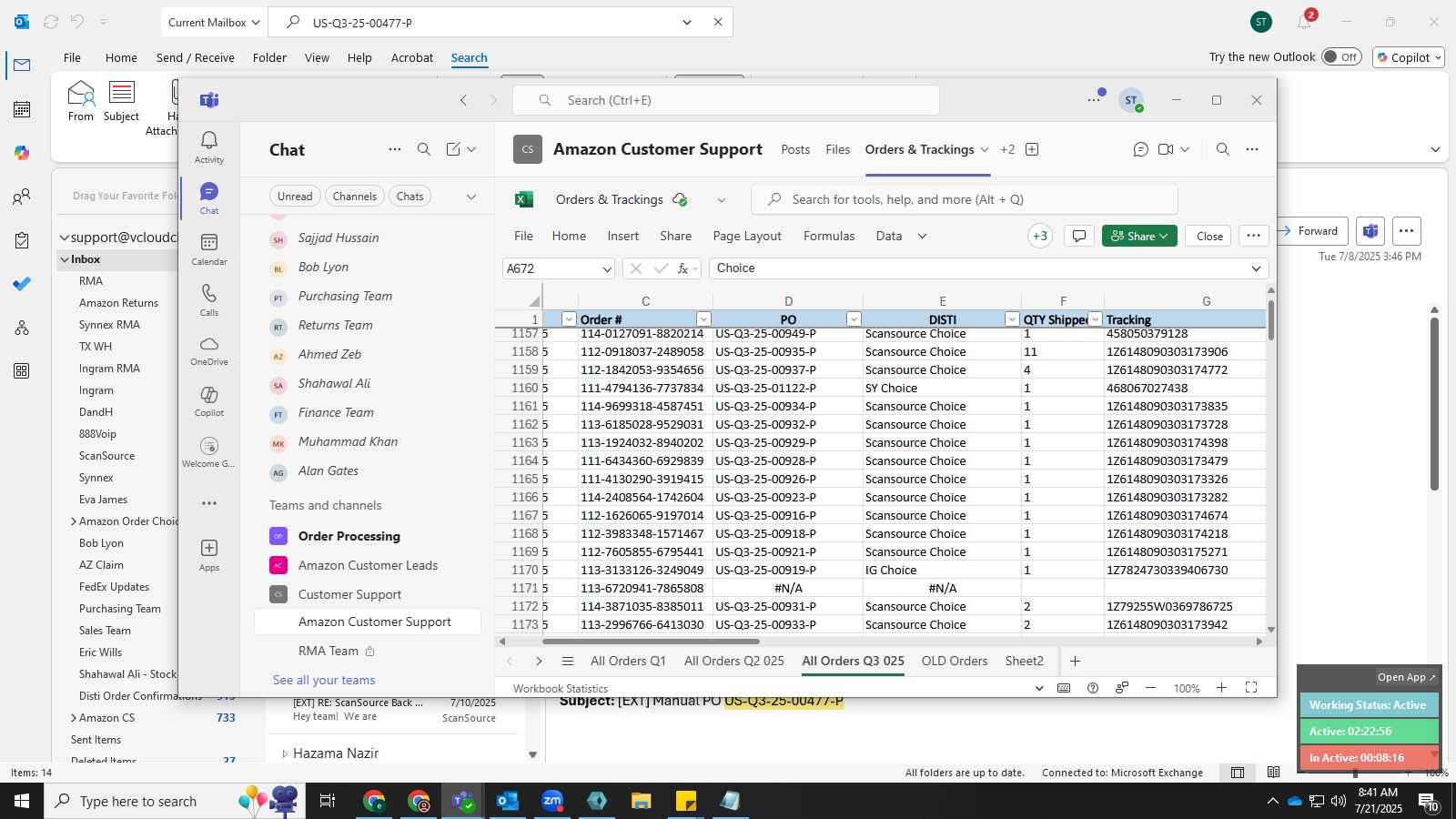Open the Calls phone icon in Teams
Screen dimensions: 1456x819
click(x=209, y=298)
